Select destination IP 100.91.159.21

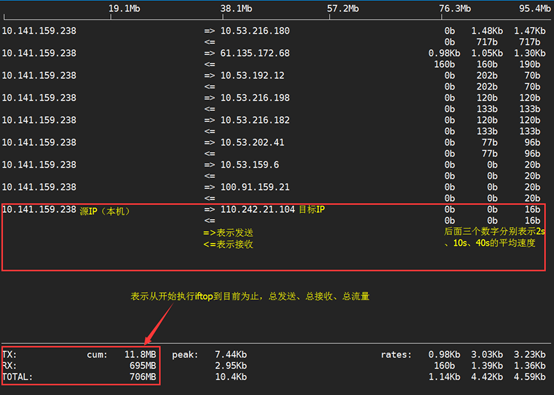coord(255,187)
